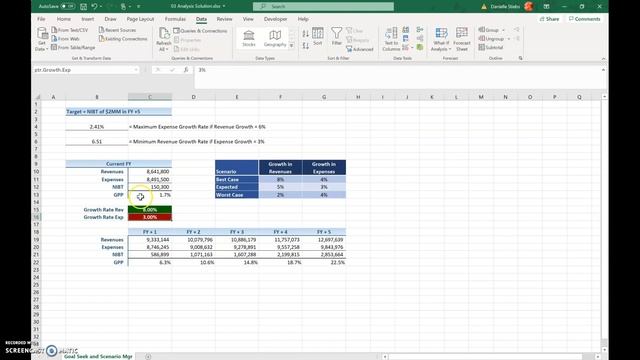The image size is (640, 360).
Task: Select the green Growth Rate Rev cell
Action: [x=150, y=209]
